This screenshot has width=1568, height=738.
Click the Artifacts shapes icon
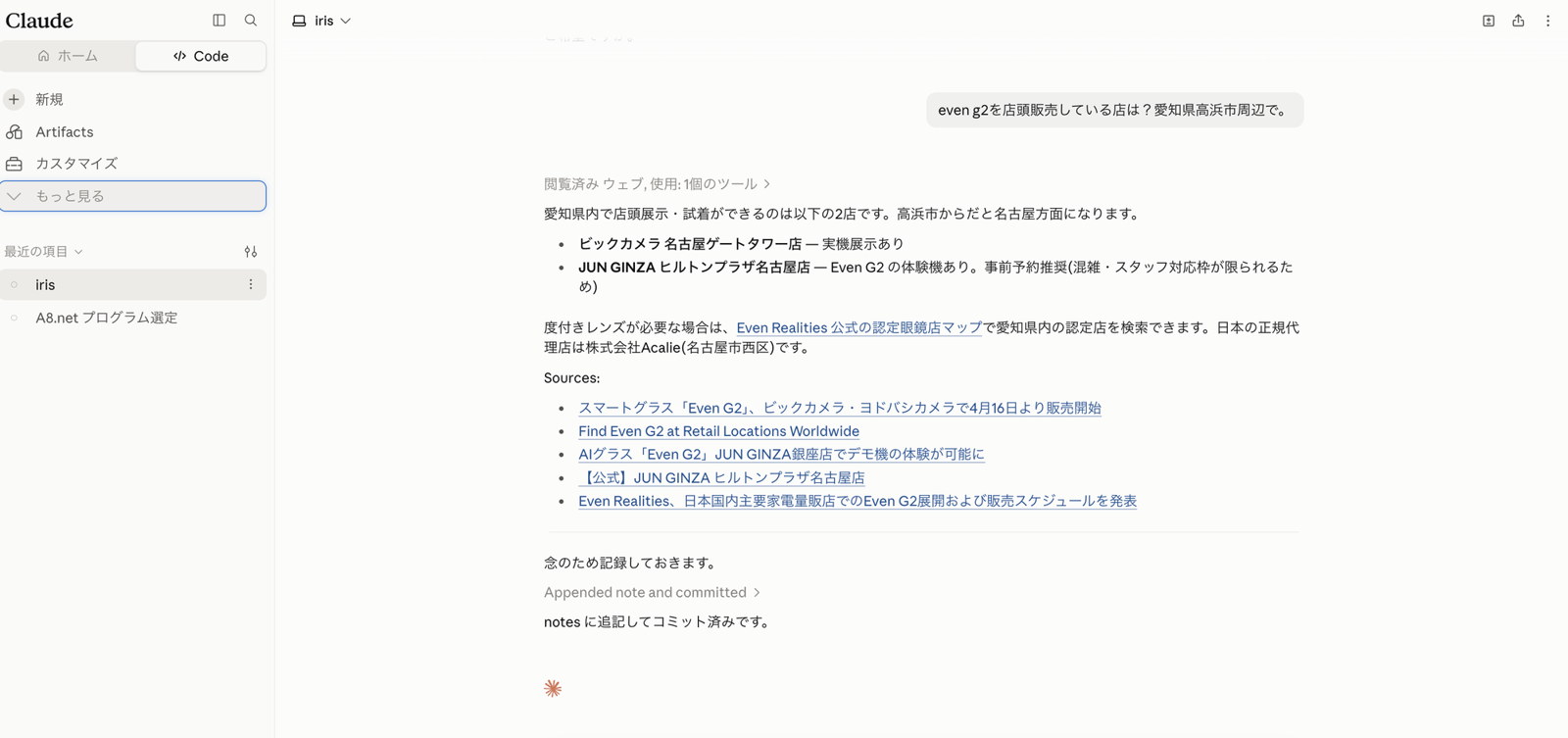[x=14, y=131]
